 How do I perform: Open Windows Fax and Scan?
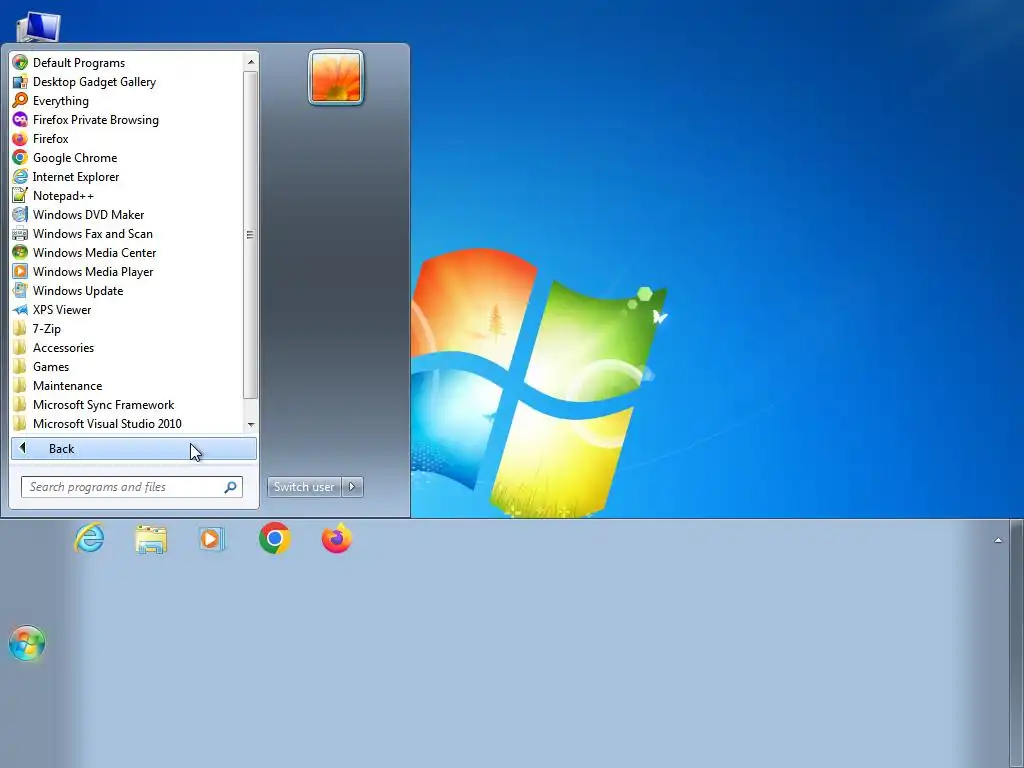coord(126,233)
